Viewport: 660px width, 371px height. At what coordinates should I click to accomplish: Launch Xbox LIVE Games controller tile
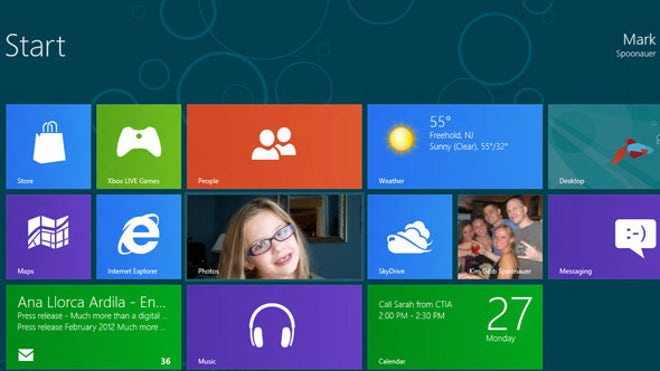[x=138, y=146]
